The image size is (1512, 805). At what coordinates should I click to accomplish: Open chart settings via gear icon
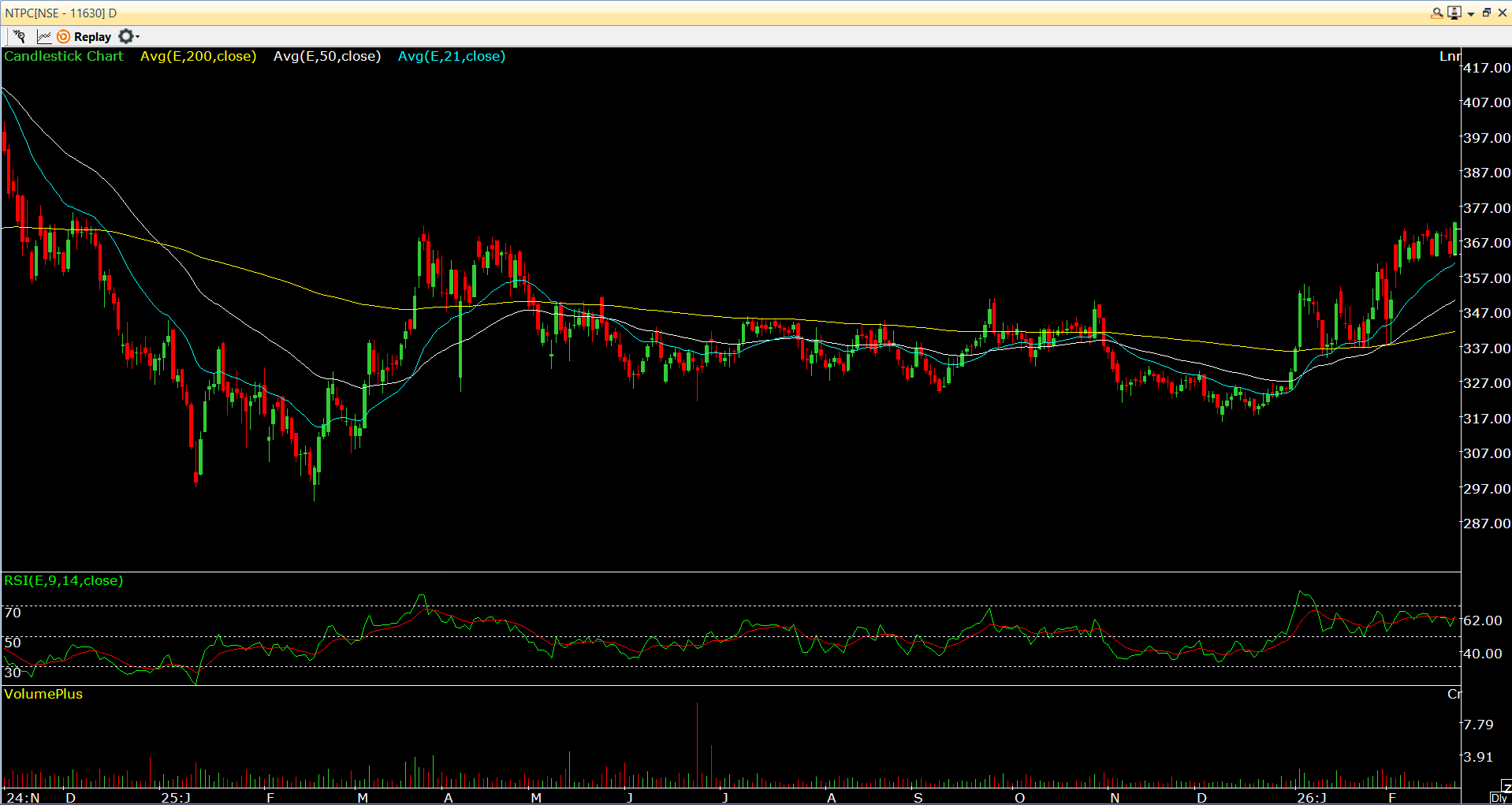pyautogui.click(x=125, y=36)
